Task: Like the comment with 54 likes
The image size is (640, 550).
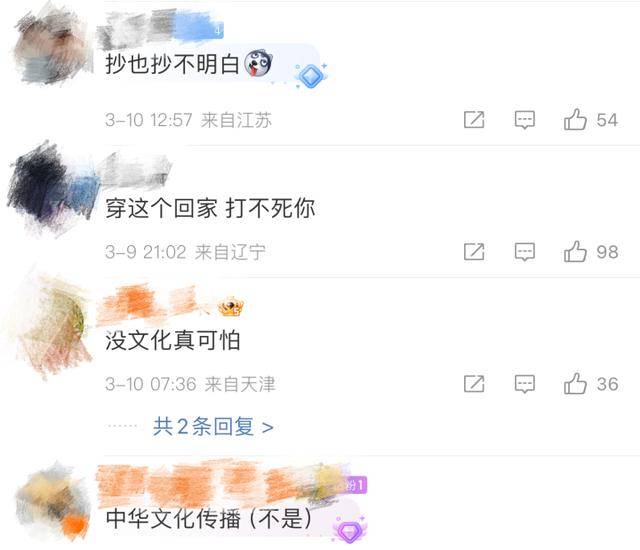Action: [575, 120]
